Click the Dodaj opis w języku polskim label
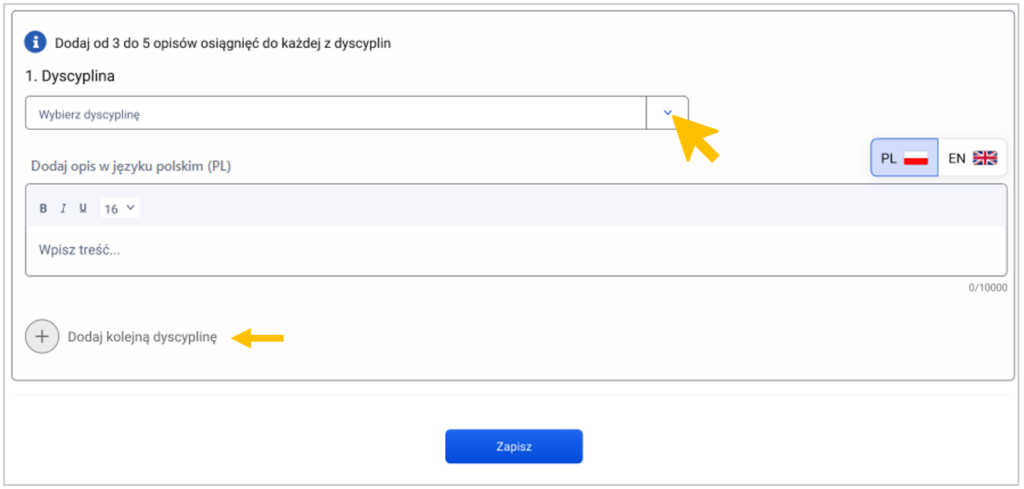The image size is (1024, 489). coord(131,166)
